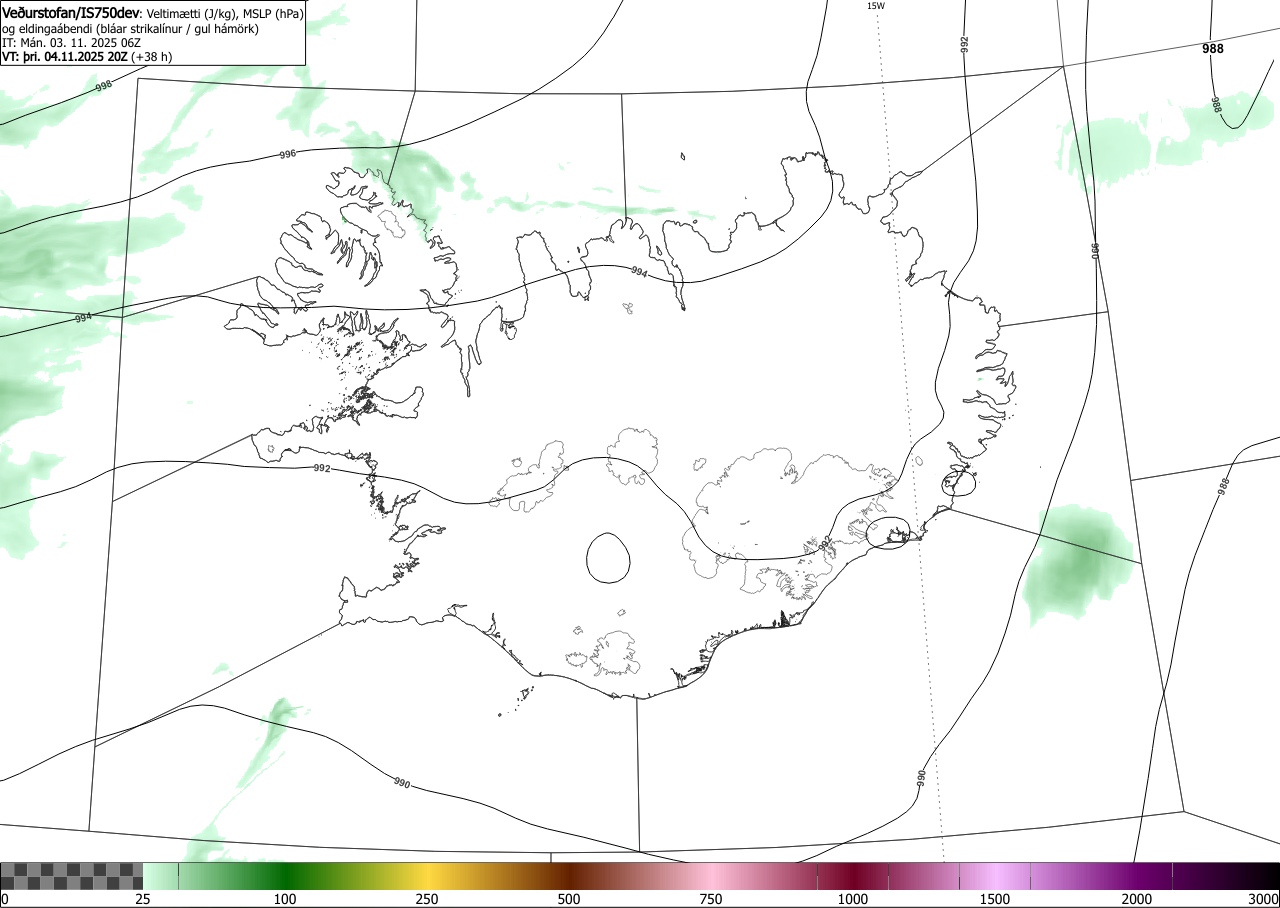Screen dimensions: 1280x908
Task: Click the 25 value on color scale
Action: click(143, 899)
